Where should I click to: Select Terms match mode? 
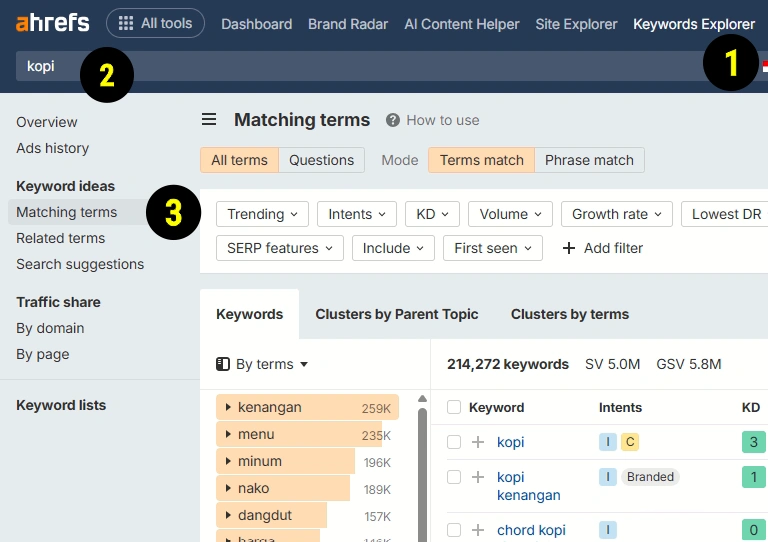[481, 160]
